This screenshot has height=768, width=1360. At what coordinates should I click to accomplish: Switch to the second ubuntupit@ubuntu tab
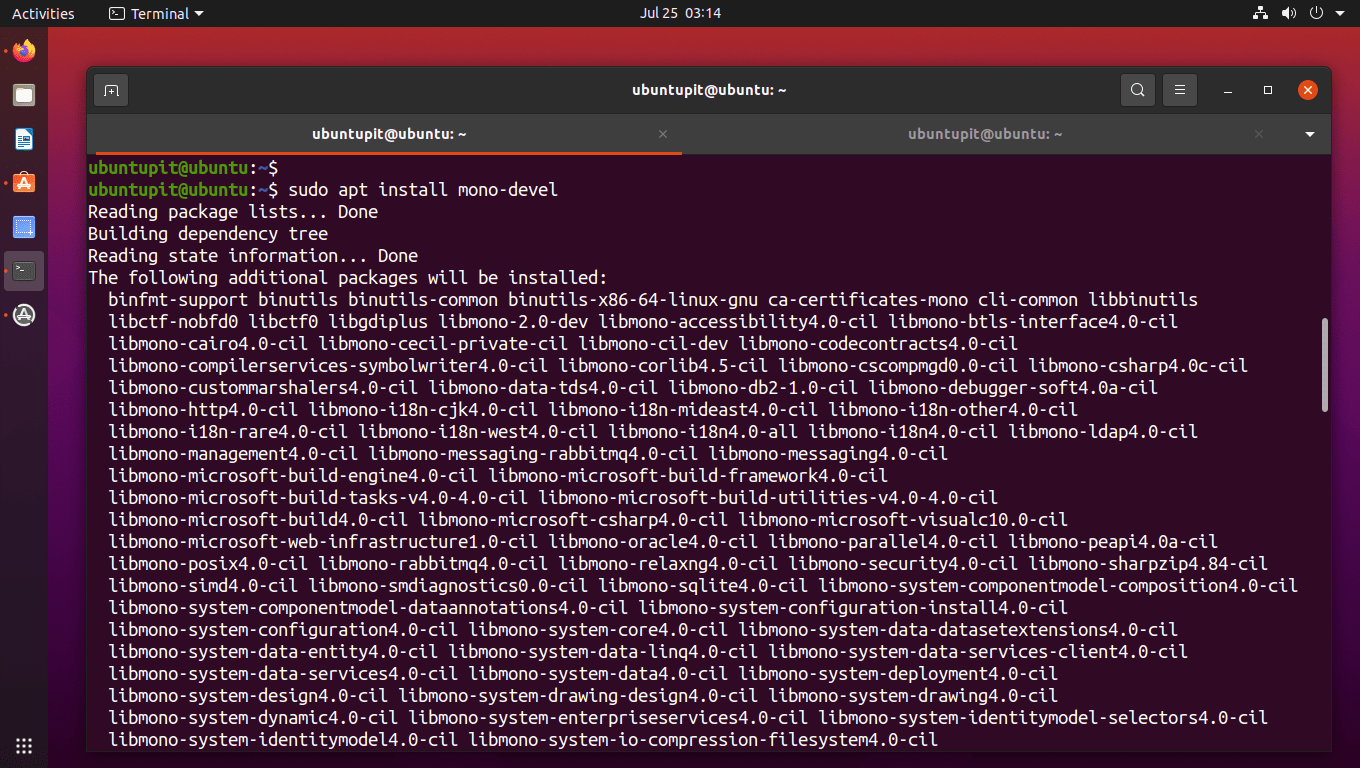point(984,133)
